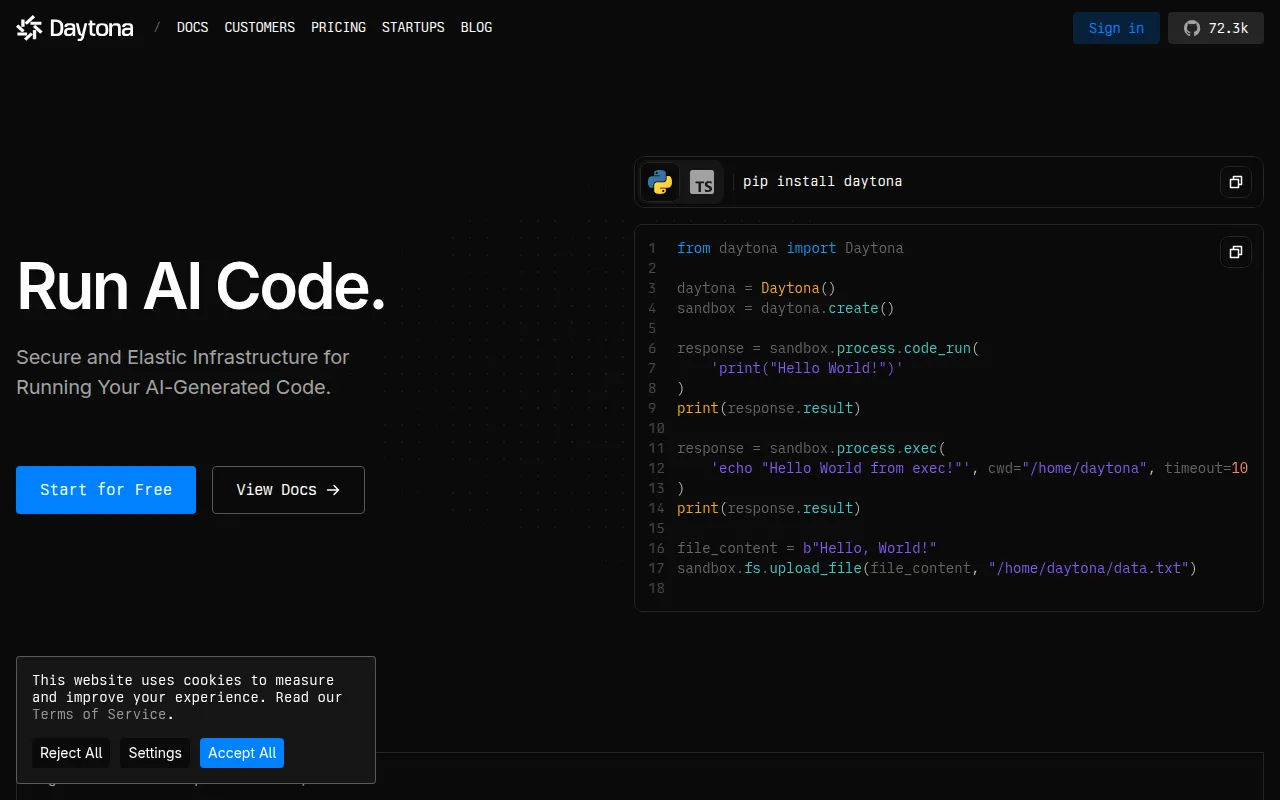Viewport: 1280px width, 800px height.
Task: Follow the Terms of Service link
Action: [99, 714]
